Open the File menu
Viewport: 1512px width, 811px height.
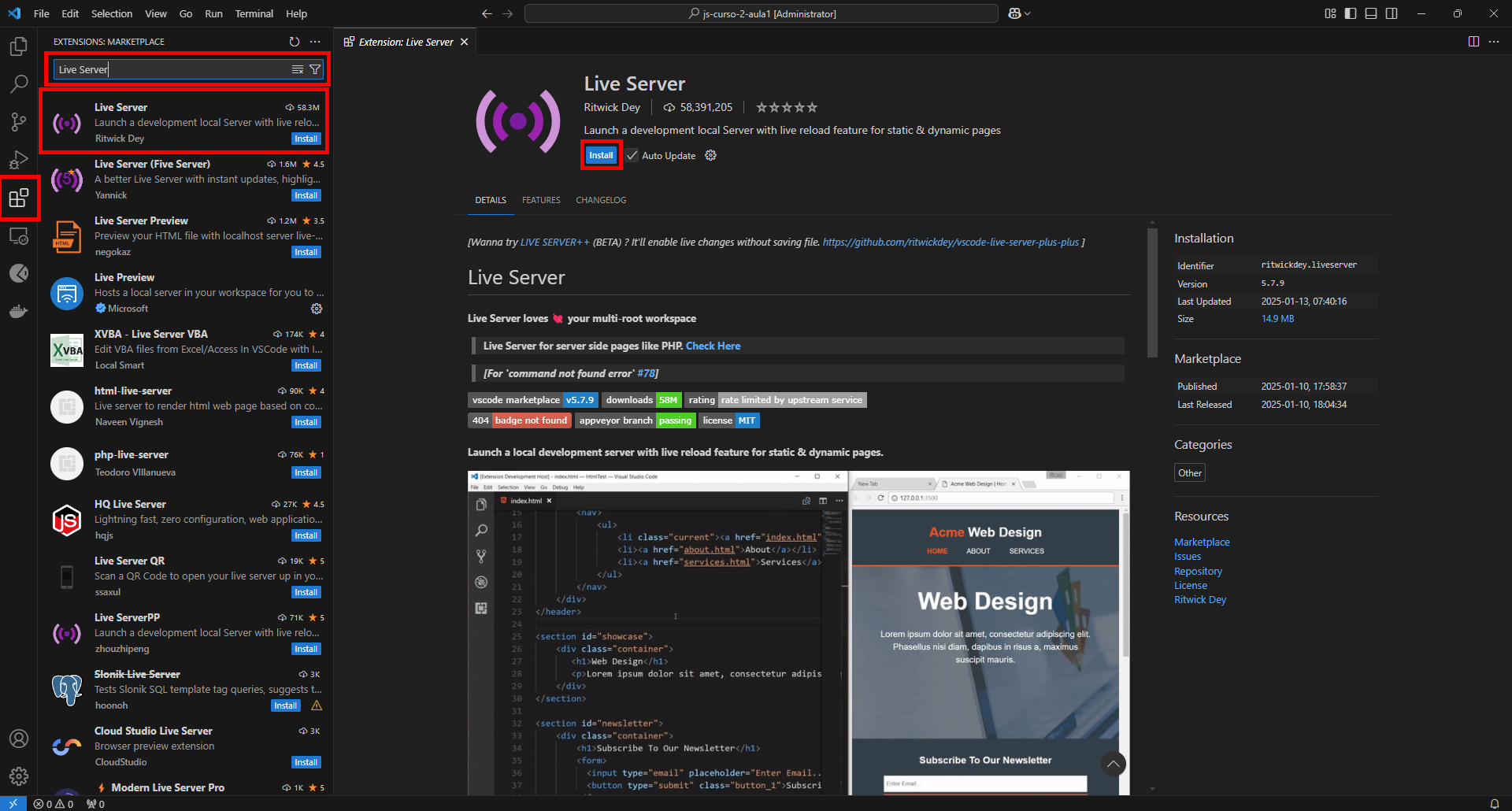pos(42,13)
